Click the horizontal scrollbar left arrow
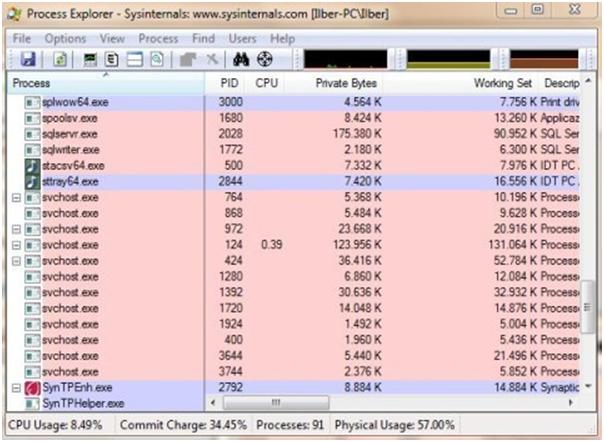 pyautogui.click(x=213, y=403)
